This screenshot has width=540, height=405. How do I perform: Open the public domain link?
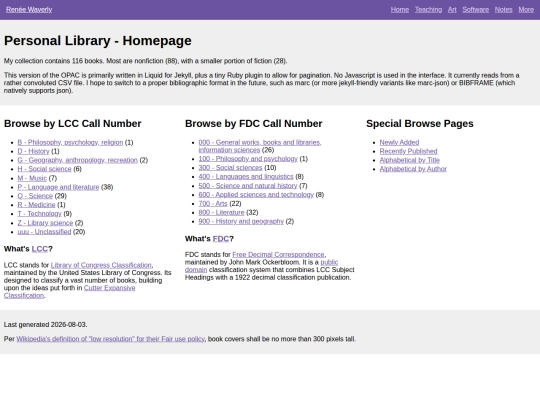click(x=329, y=262)
